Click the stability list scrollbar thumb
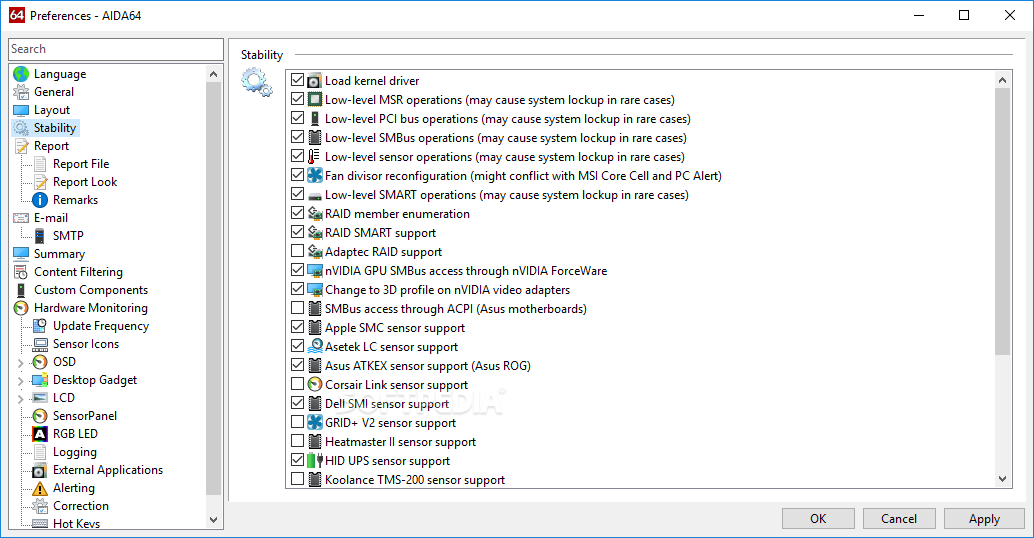The width and height of the screenshot is (1034, 538). 1002,222
